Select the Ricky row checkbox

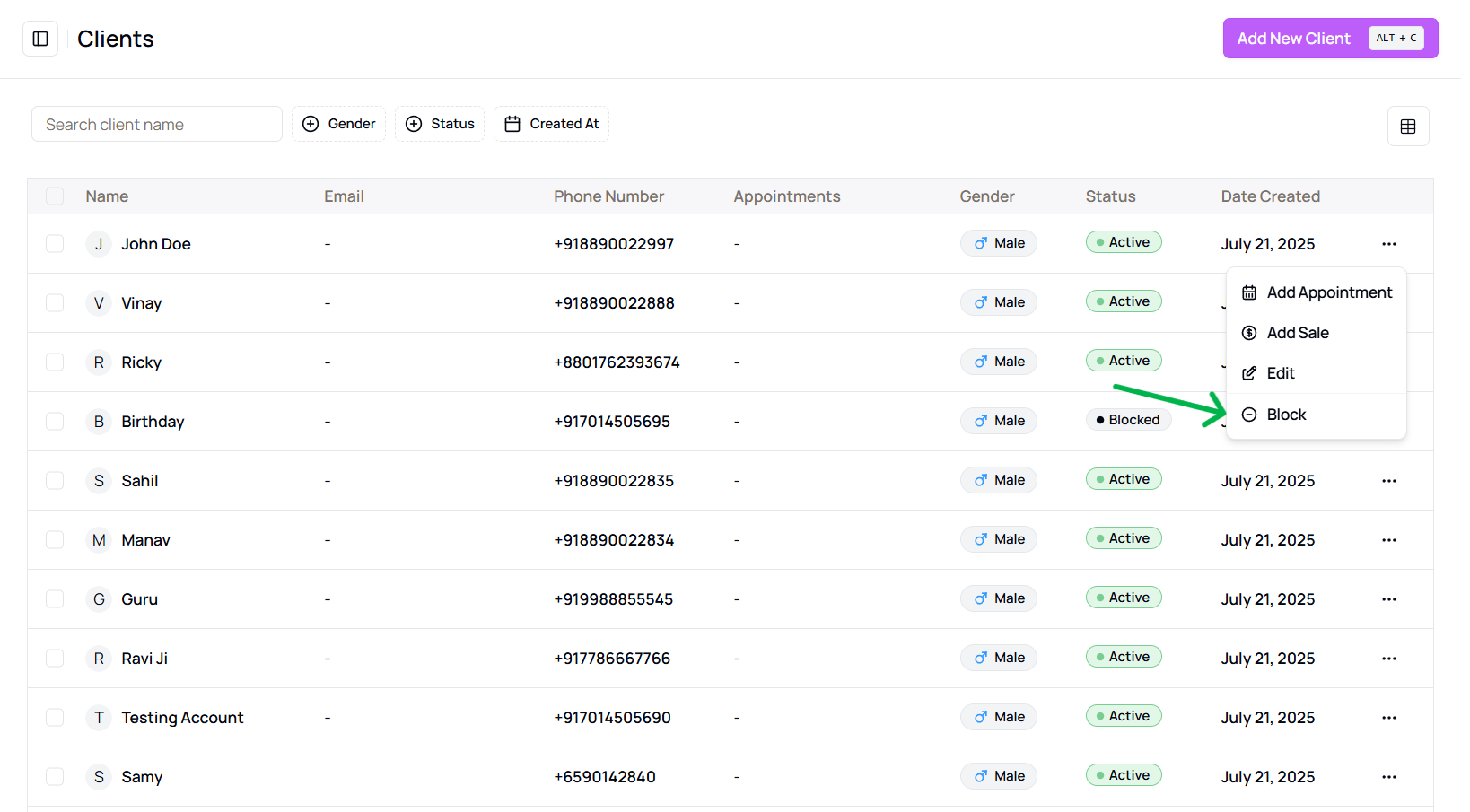55,362
